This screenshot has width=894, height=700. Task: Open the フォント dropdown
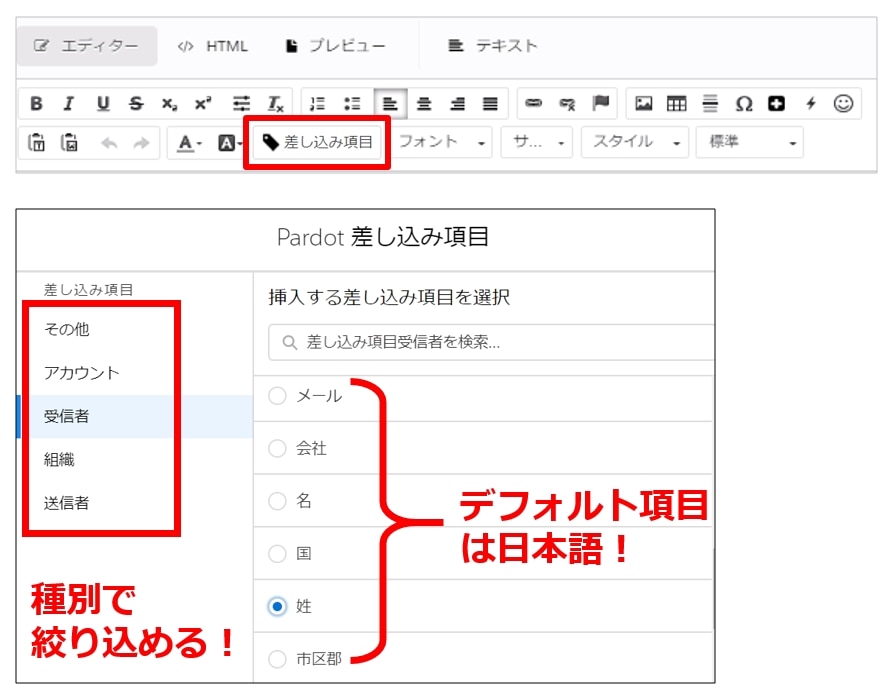tap(442, 142)
